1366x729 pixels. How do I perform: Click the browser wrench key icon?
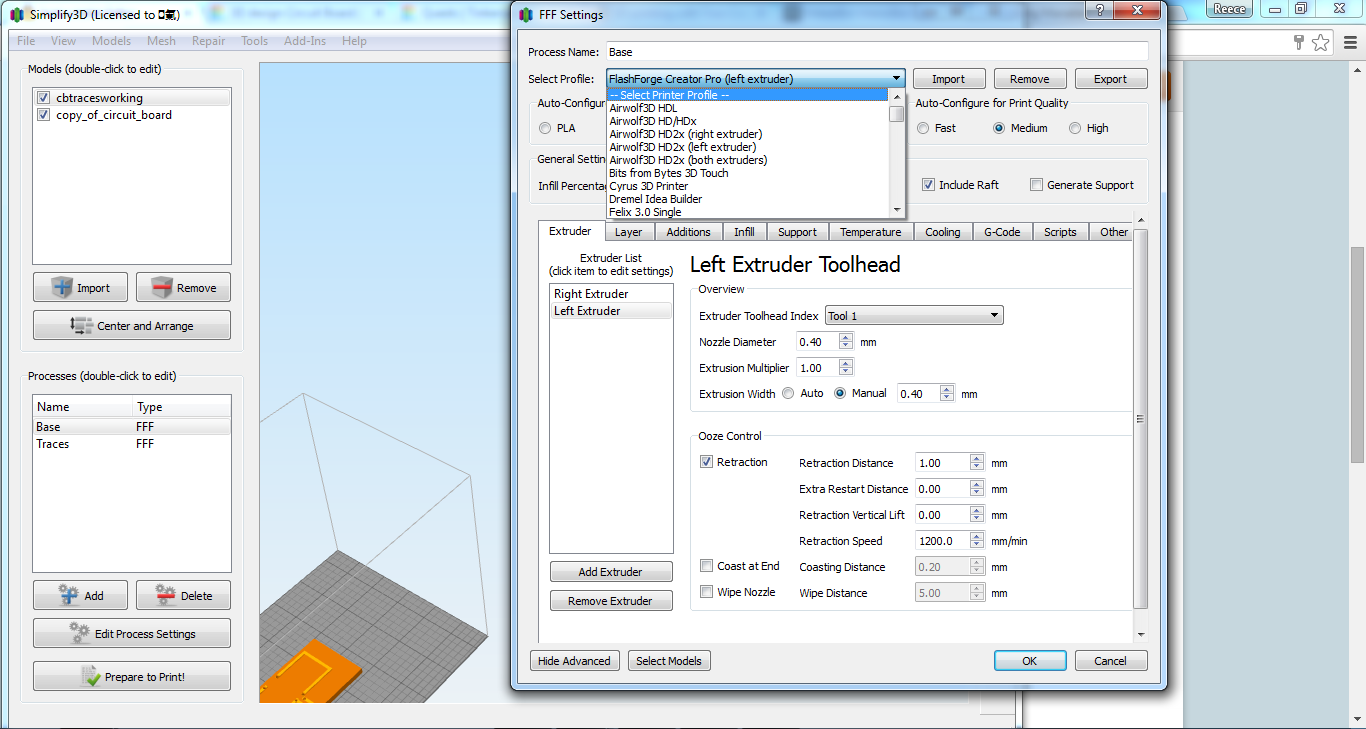point(1299,42)
